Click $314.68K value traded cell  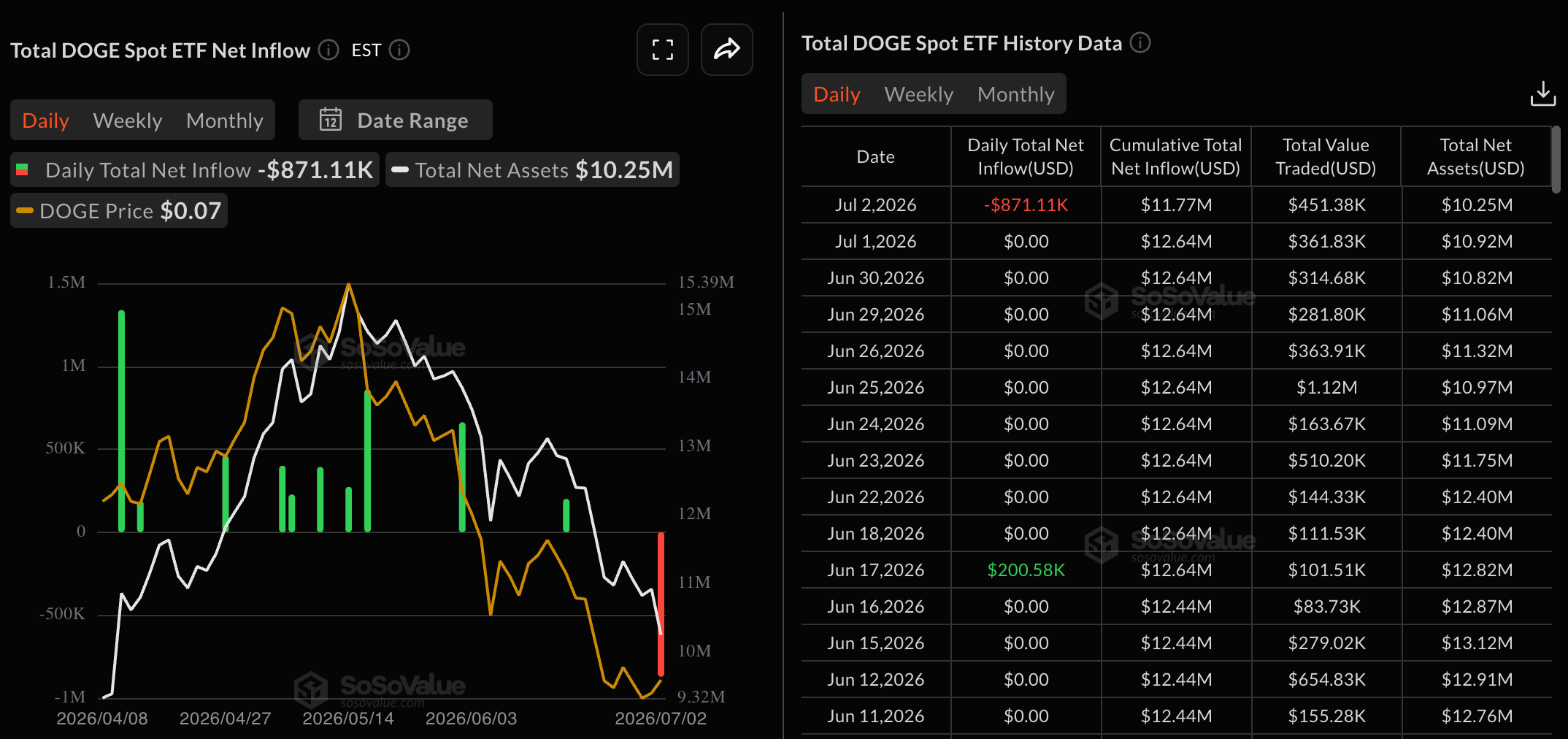(x=1326, y=278)
